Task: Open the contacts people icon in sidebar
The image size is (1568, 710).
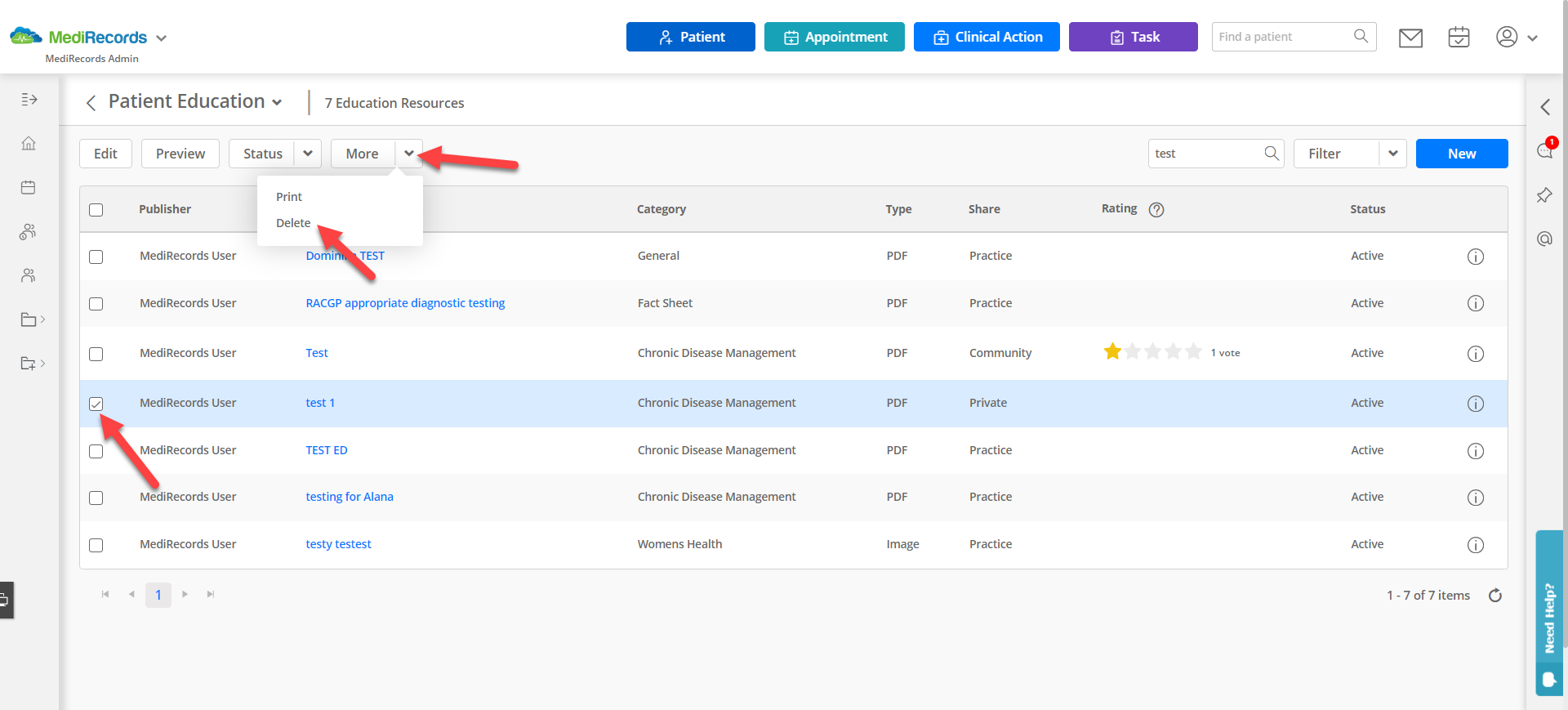Action: [x=29, y=275]
